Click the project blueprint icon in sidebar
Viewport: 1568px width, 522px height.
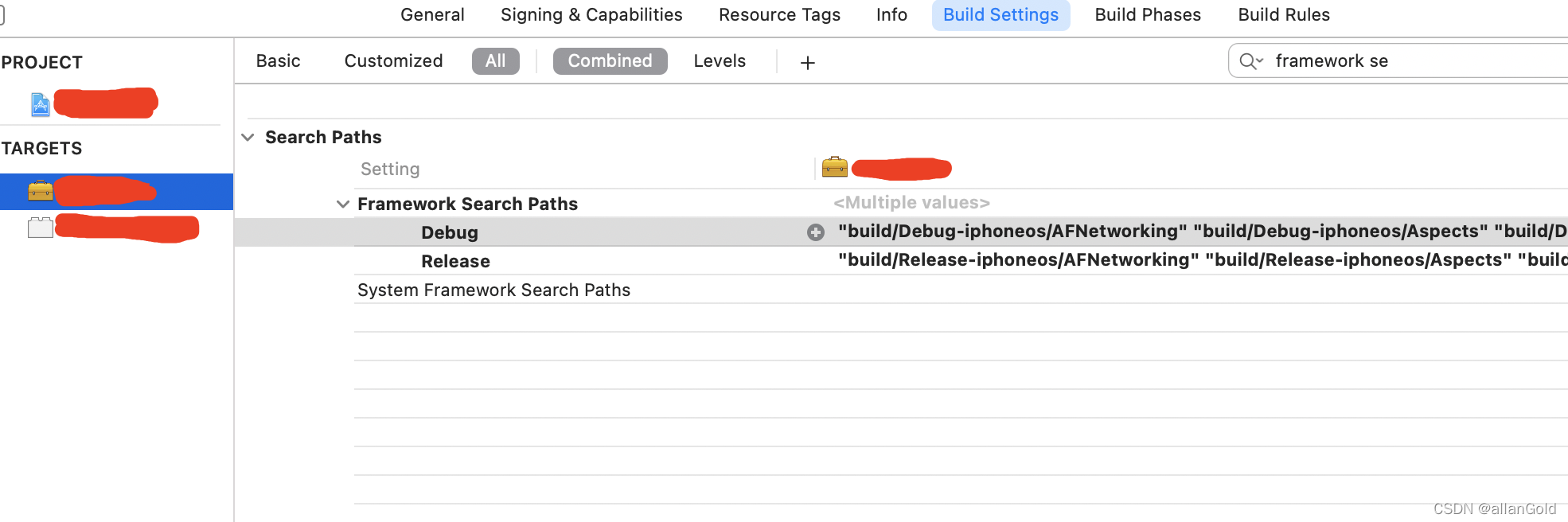(x=41, y=104)
